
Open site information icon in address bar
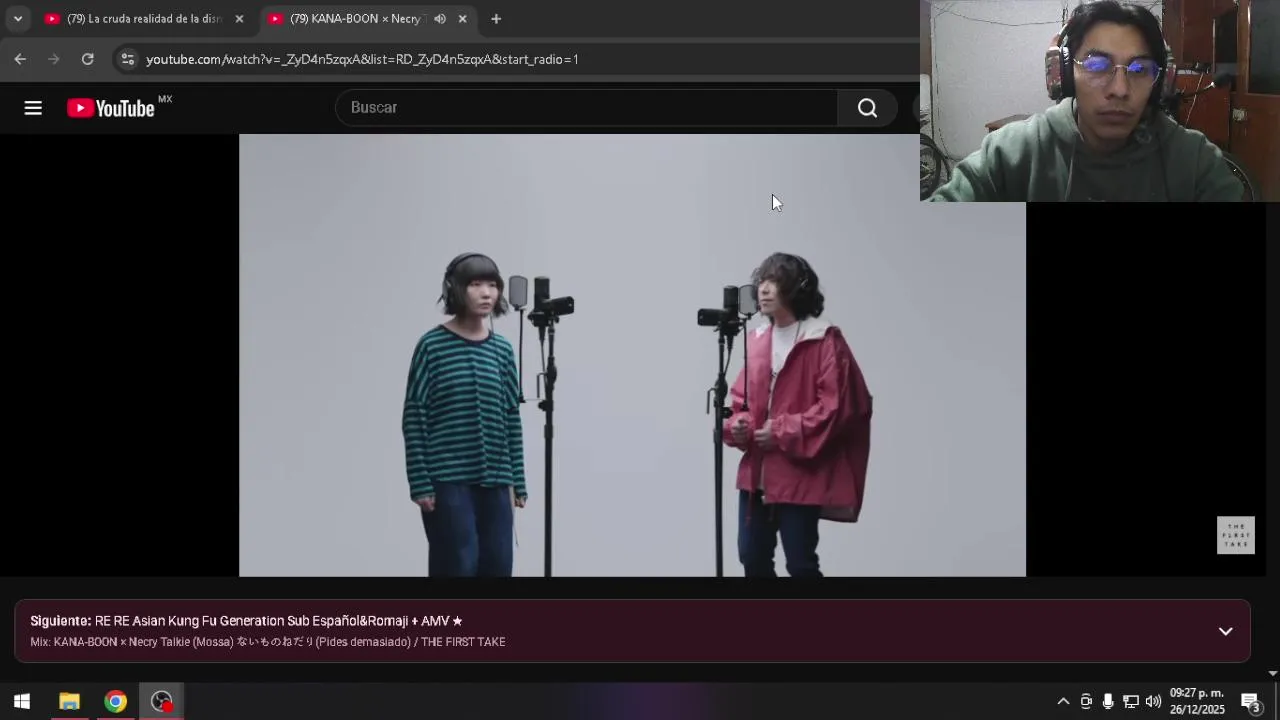tap(127, 59)
